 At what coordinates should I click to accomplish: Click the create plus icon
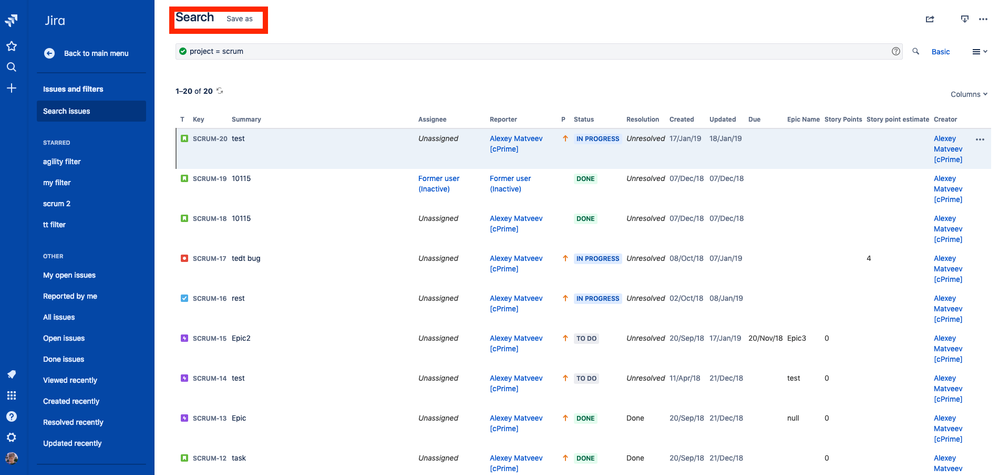[x=11, y=88]
